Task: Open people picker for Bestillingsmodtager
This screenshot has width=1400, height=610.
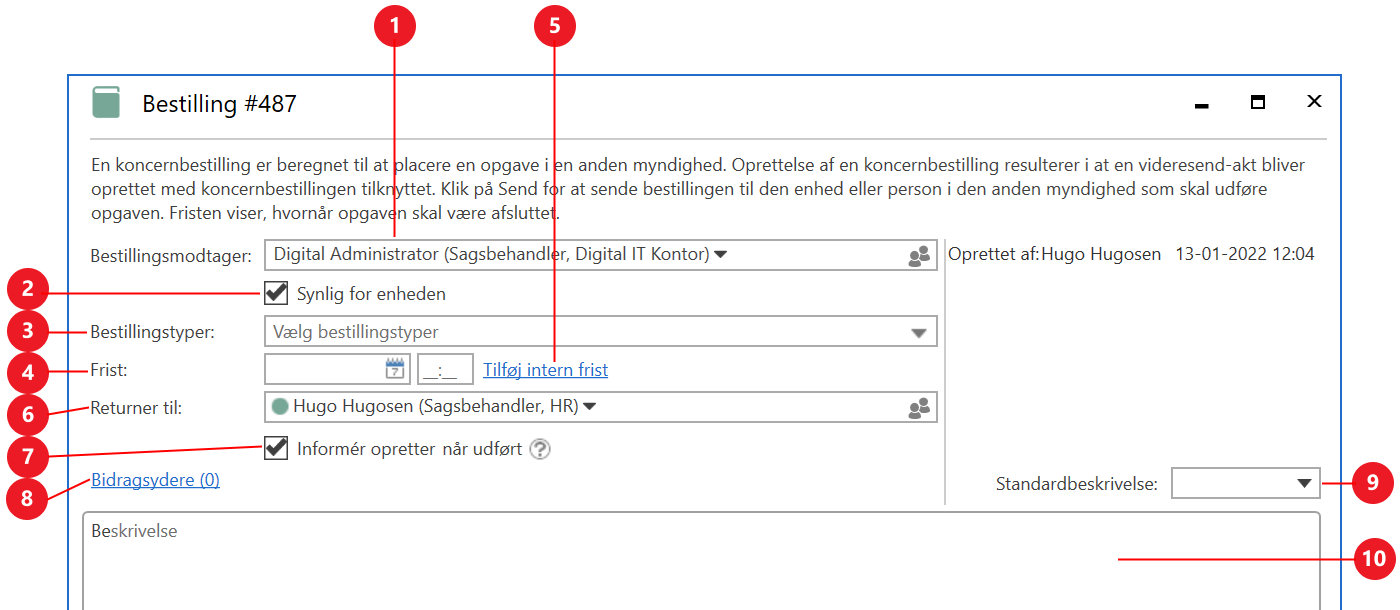Action: pyautogui.click(x=918, y=256)
